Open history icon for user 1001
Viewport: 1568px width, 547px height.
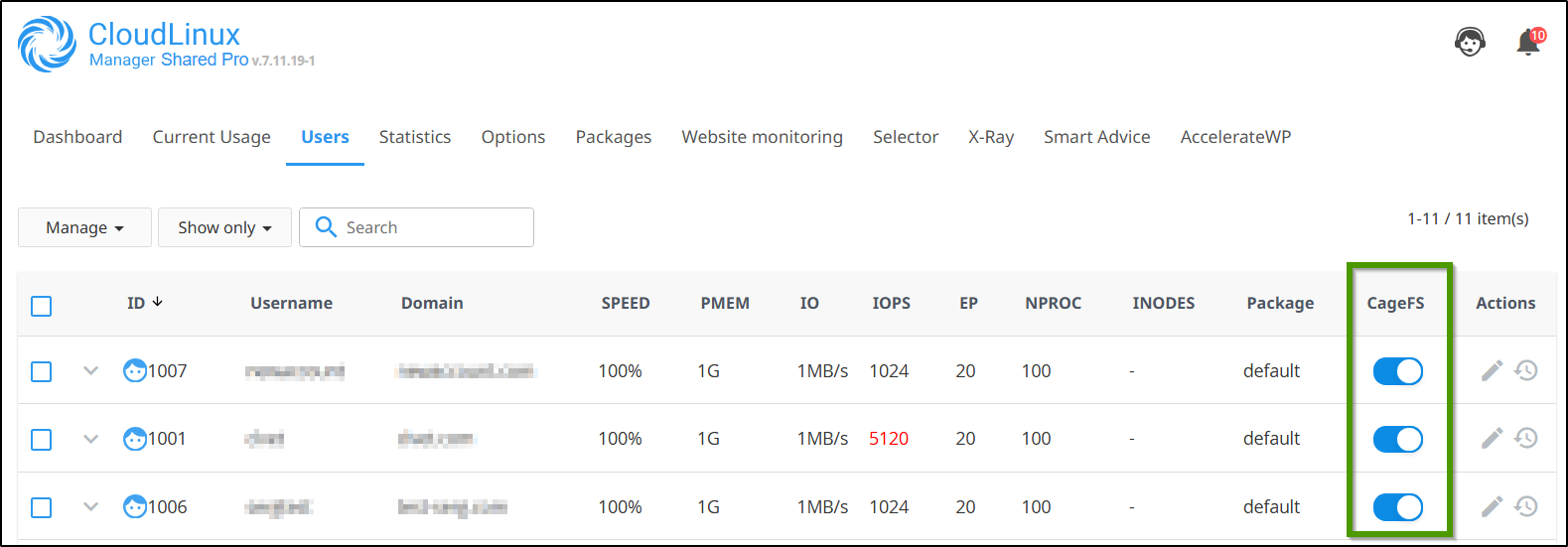(x=1526, y=438)
